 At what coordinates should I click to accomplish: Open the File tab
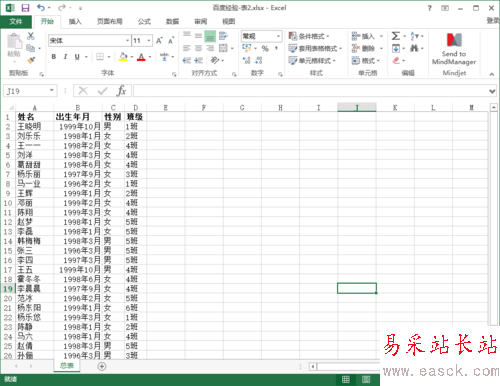[16, 22]
